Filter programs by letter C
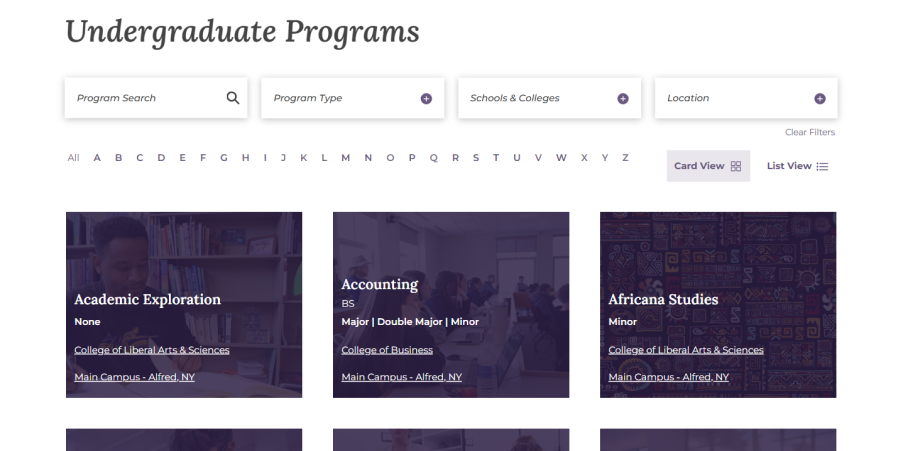 [x=139, y=158]
